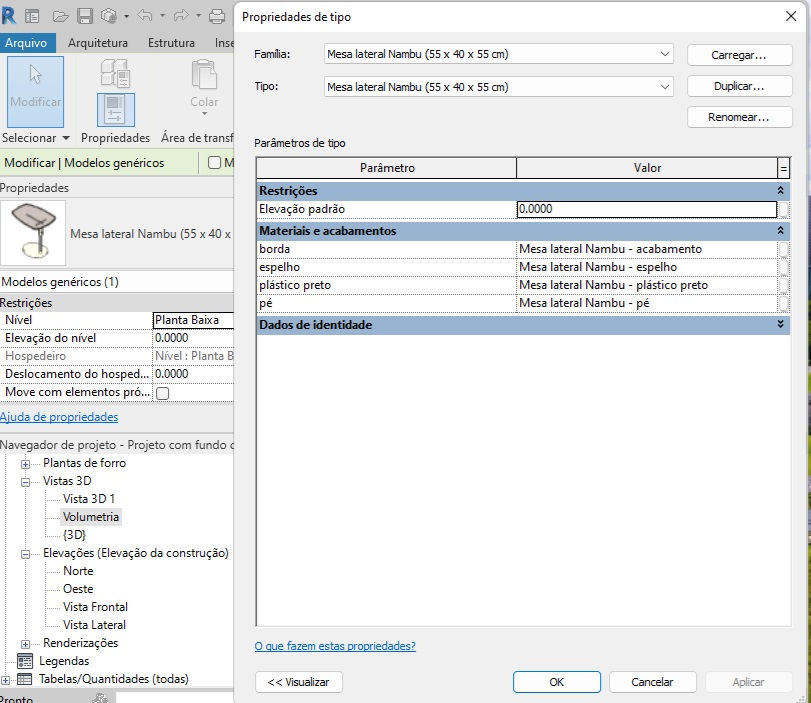Viewport: 811px width, 703px height.
Task: Click the Print icon in quick access toolbar
Action: pos(217,17)
